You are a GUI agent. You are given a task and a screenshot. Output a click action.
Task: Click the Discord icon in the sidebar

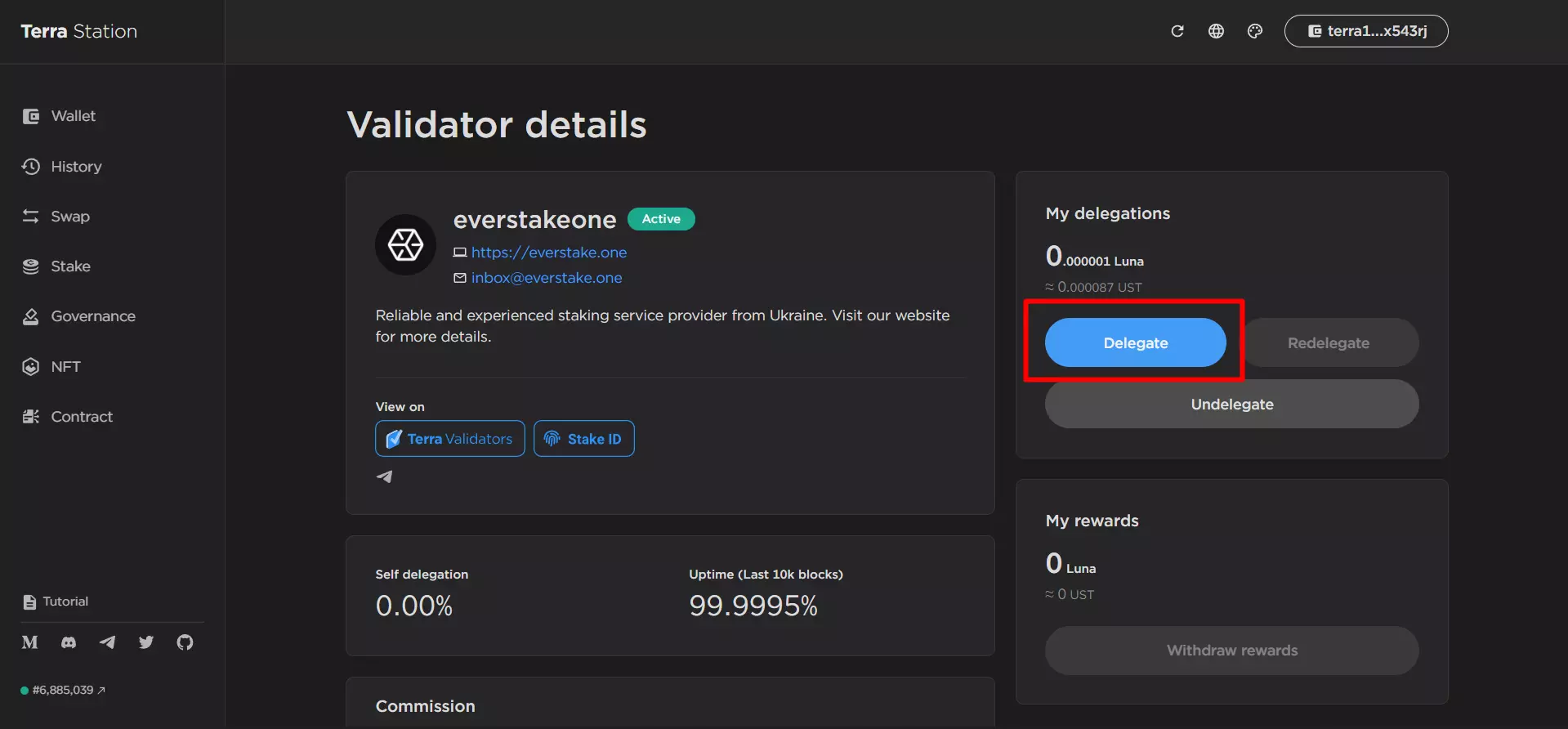tap(69, 642)
